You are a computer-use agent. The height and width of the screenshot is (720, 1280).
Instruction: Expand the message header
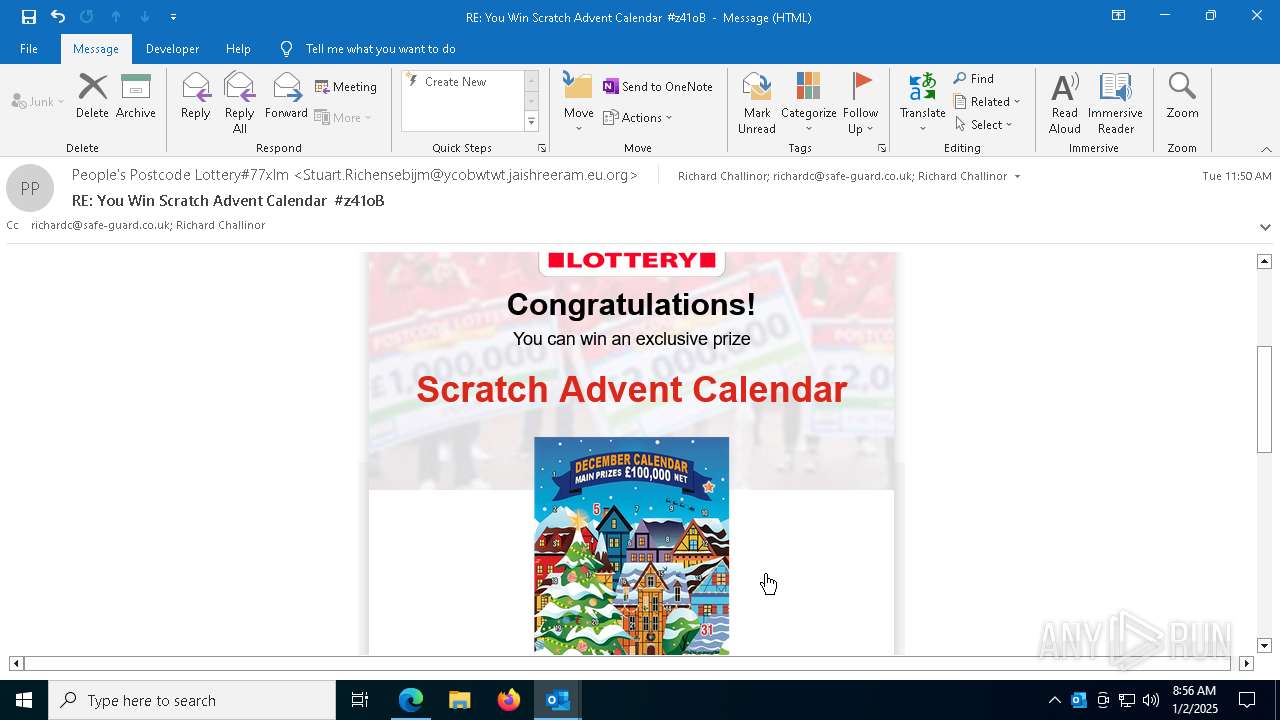click(x=1265, y=227)
